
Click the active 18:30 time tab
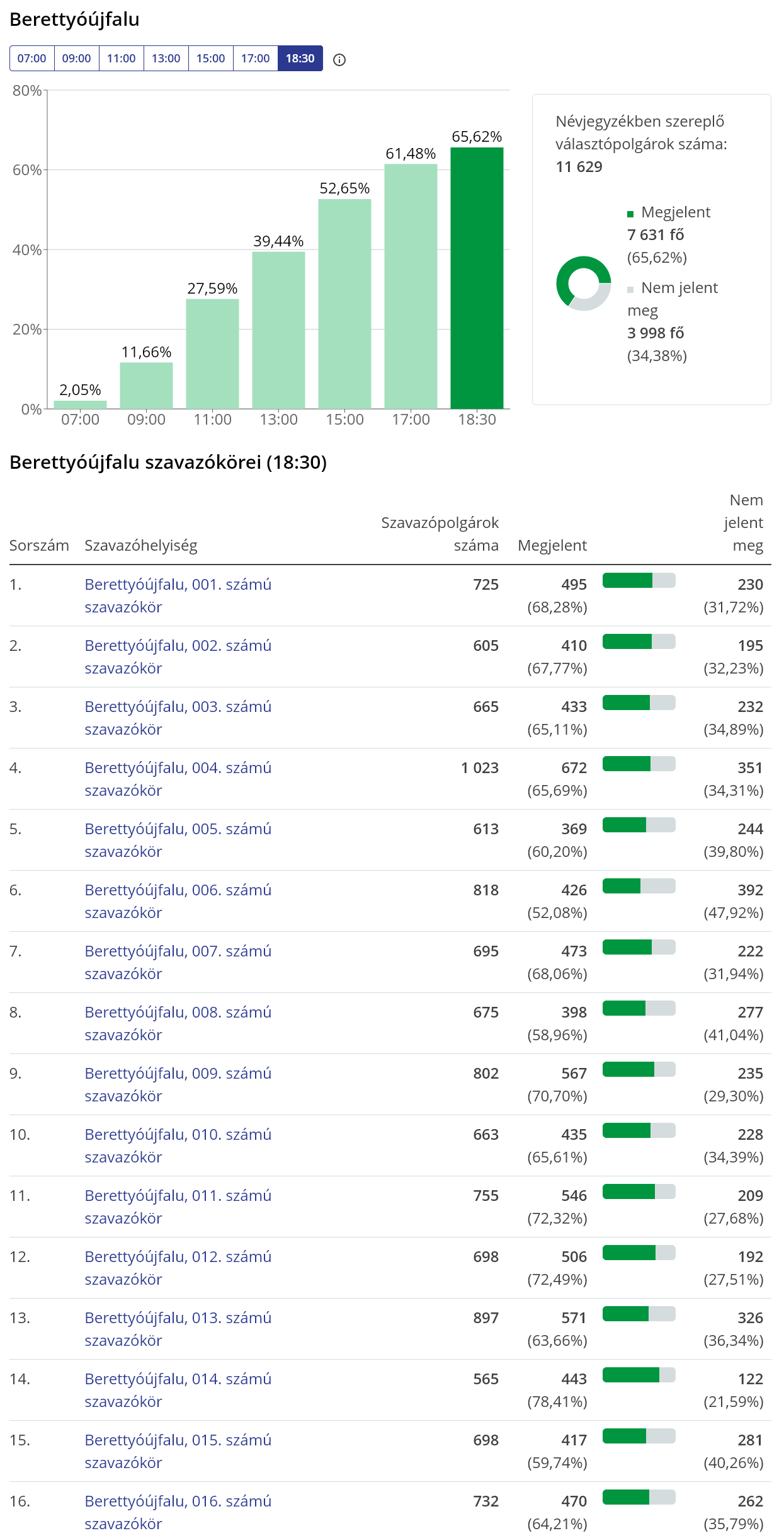[300, 59]
